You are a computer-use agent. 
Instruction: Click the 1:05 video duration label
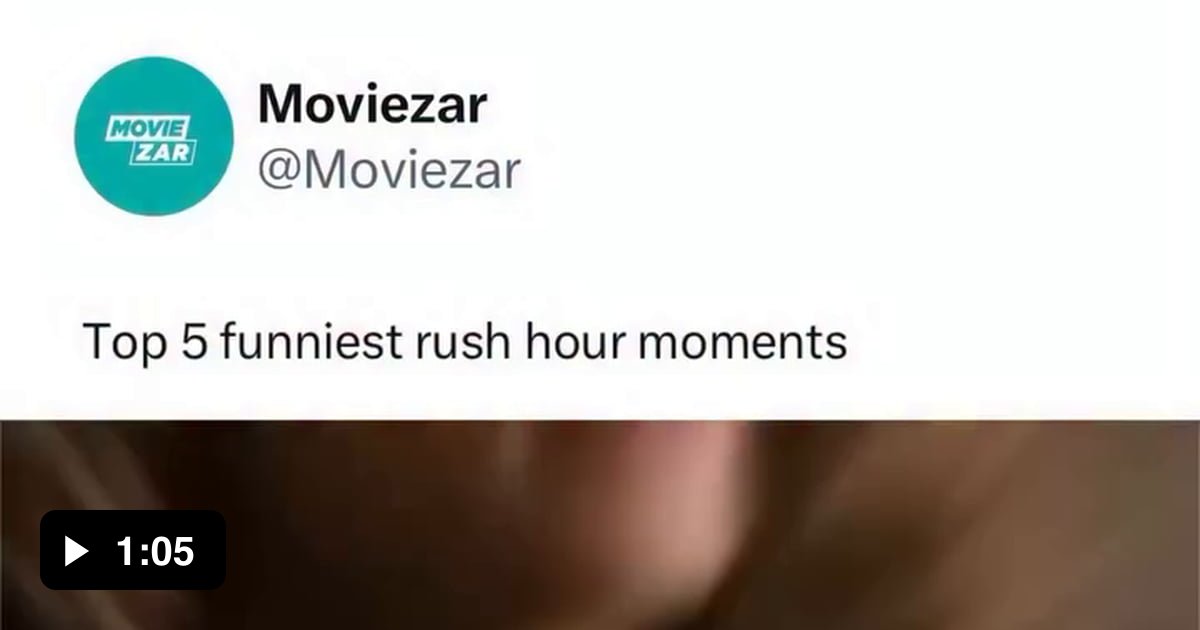(x=155, y=551)
